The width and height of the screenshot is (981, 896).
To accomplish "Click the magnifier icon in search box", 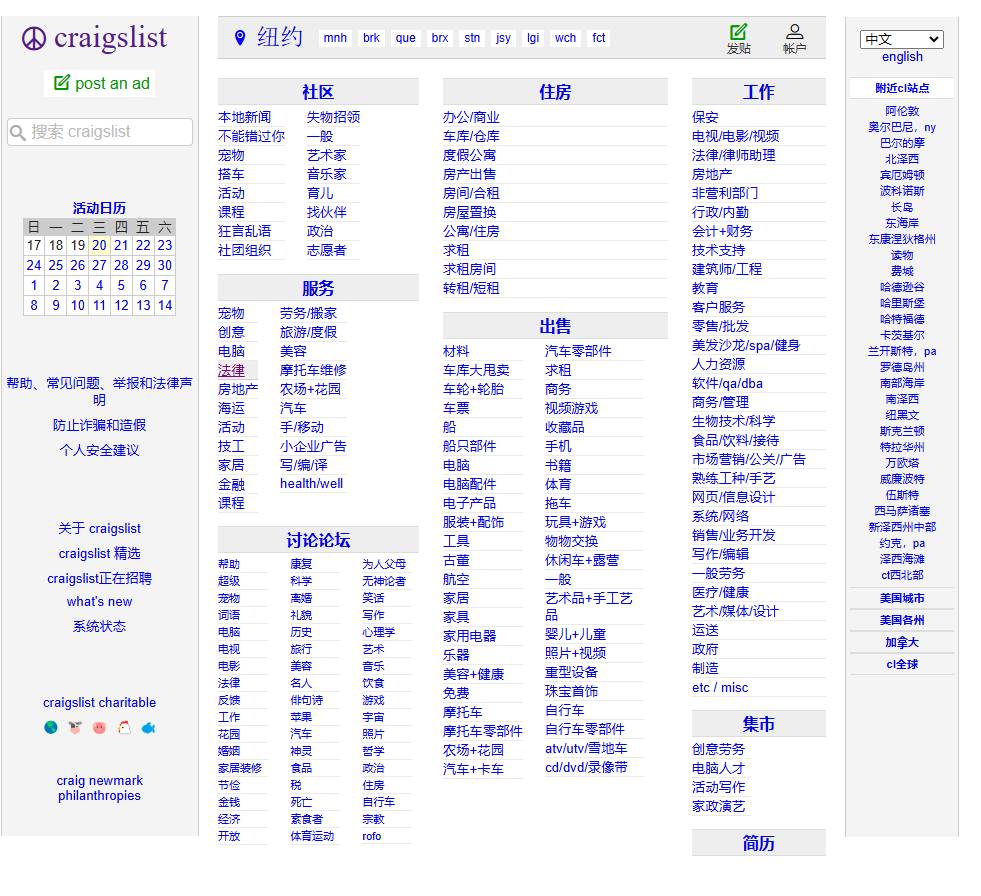I will [18, 132].
